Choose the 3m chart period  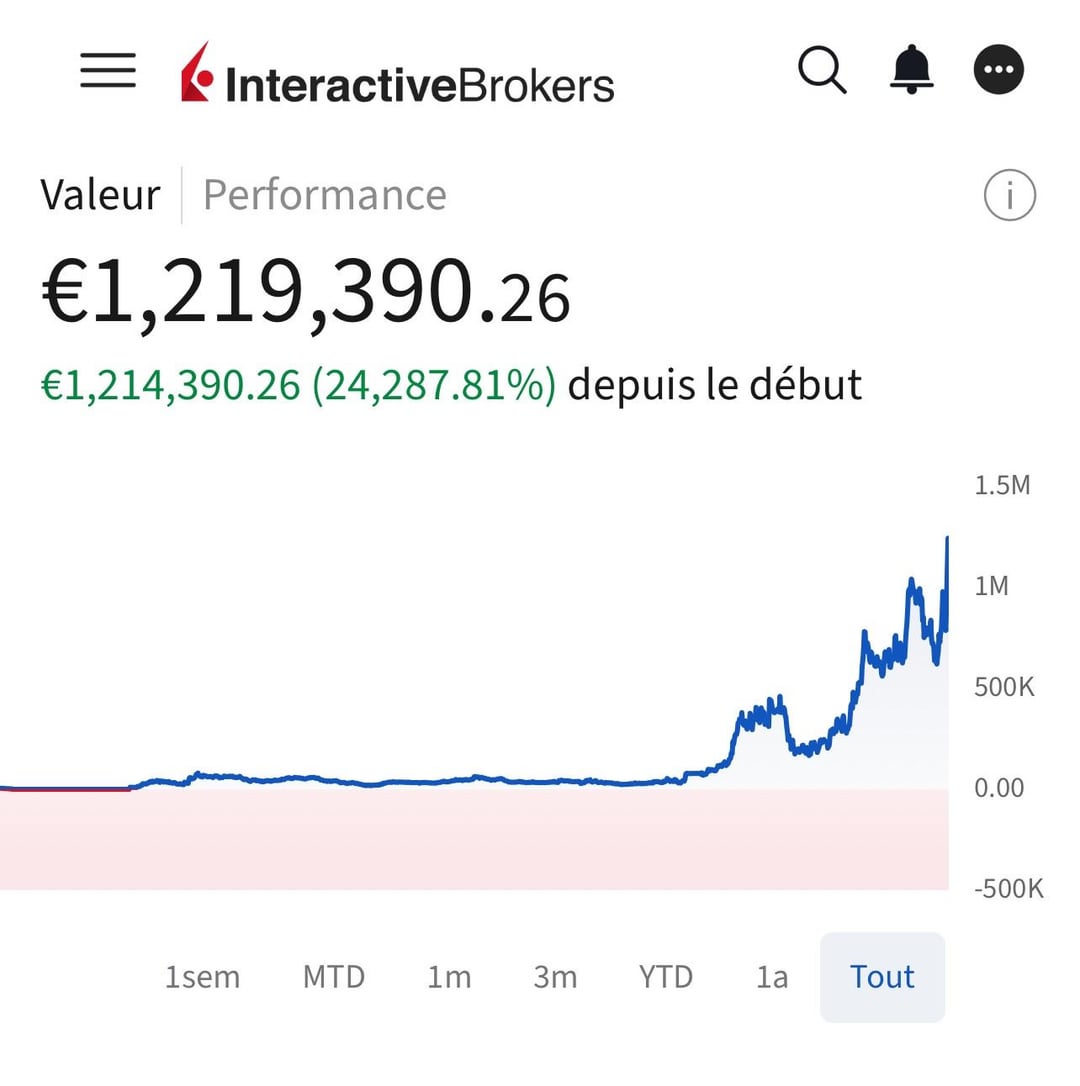[x=554, y=977]
